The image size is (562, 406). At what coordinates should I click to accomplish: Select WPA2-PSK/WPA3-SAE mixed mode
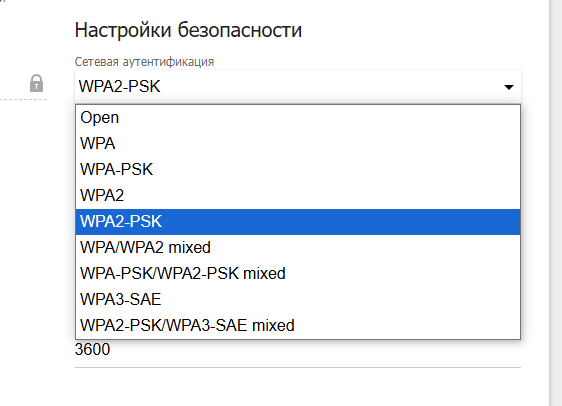point(298,326)
